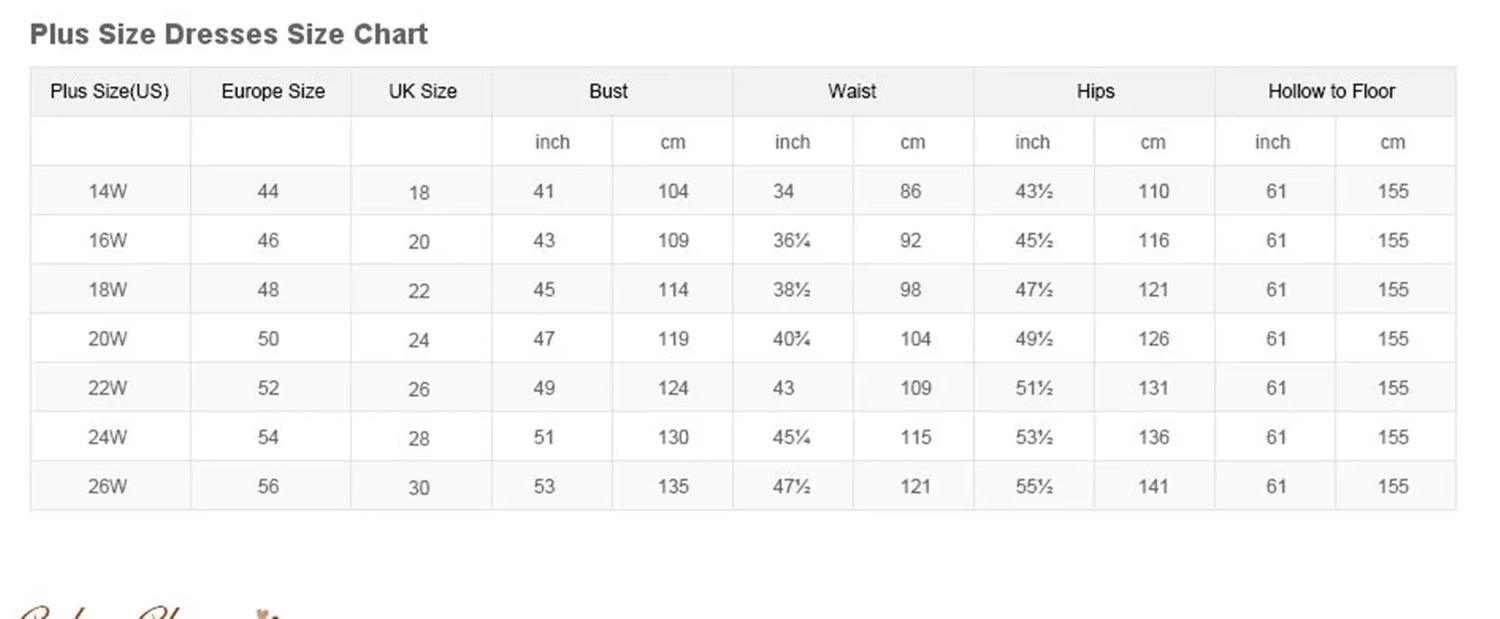Click the Plus Size Dresses Size Chart title

tap(229, 35)
